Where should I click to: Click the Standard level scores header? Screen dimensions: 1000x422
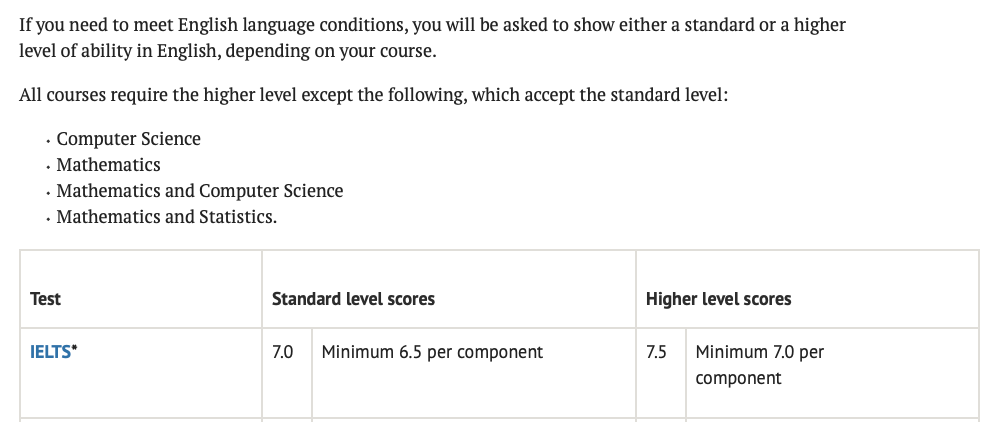click(353, 299)
